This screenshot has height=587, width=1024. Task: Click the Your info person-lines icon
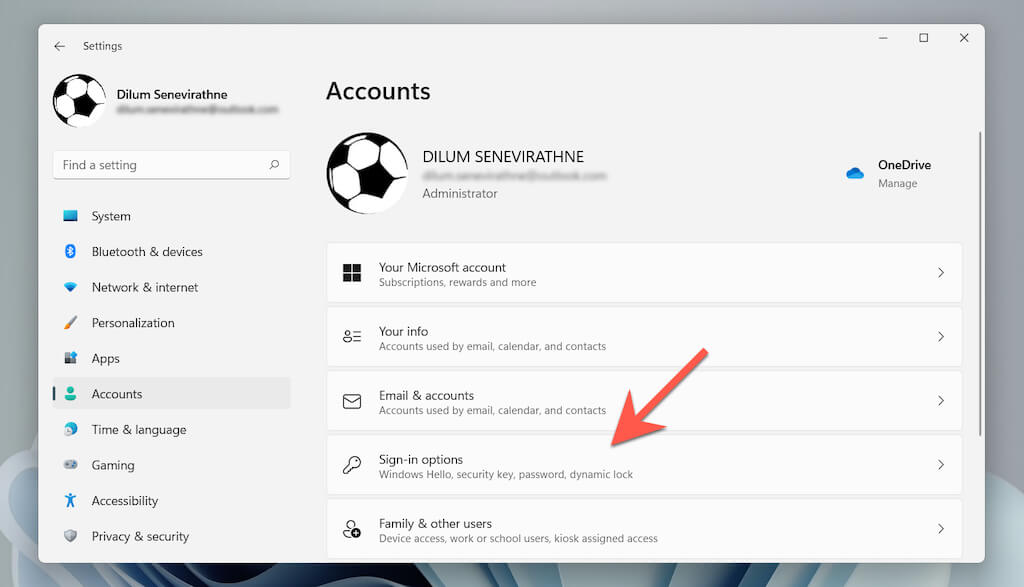pyautogui.click(x=352, y=336)
